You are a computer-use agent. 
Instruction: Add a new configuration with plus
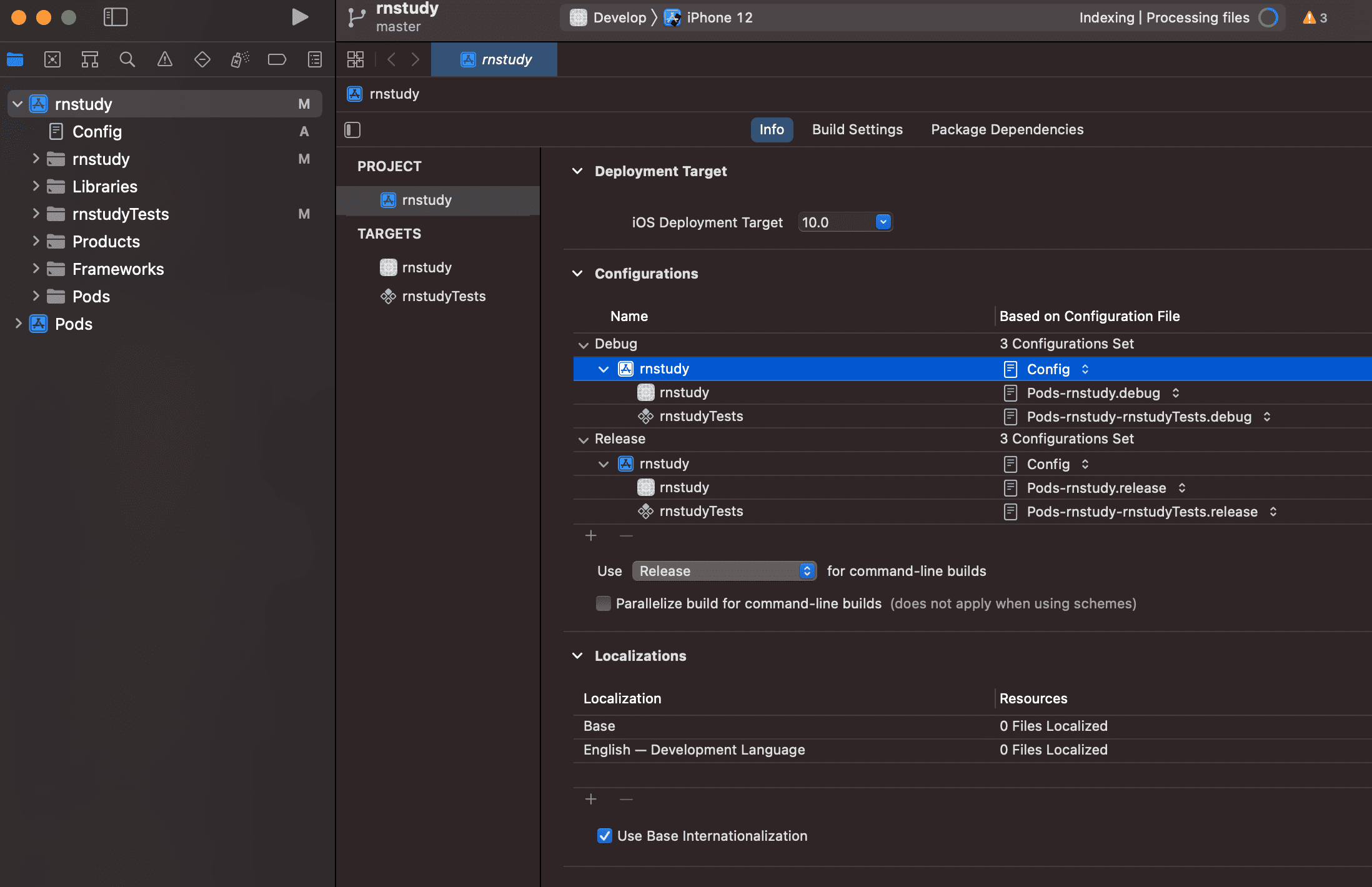point(591,536)
